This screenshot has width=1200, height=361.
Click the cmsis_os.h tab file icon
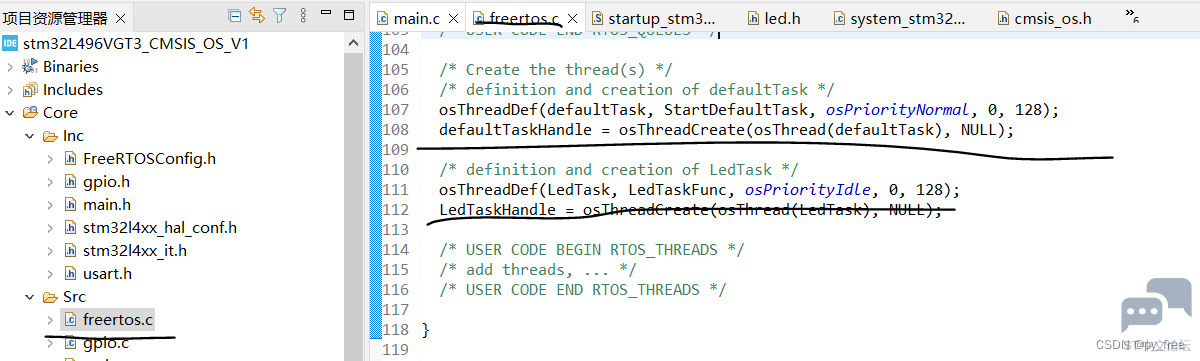(1003, 18)
